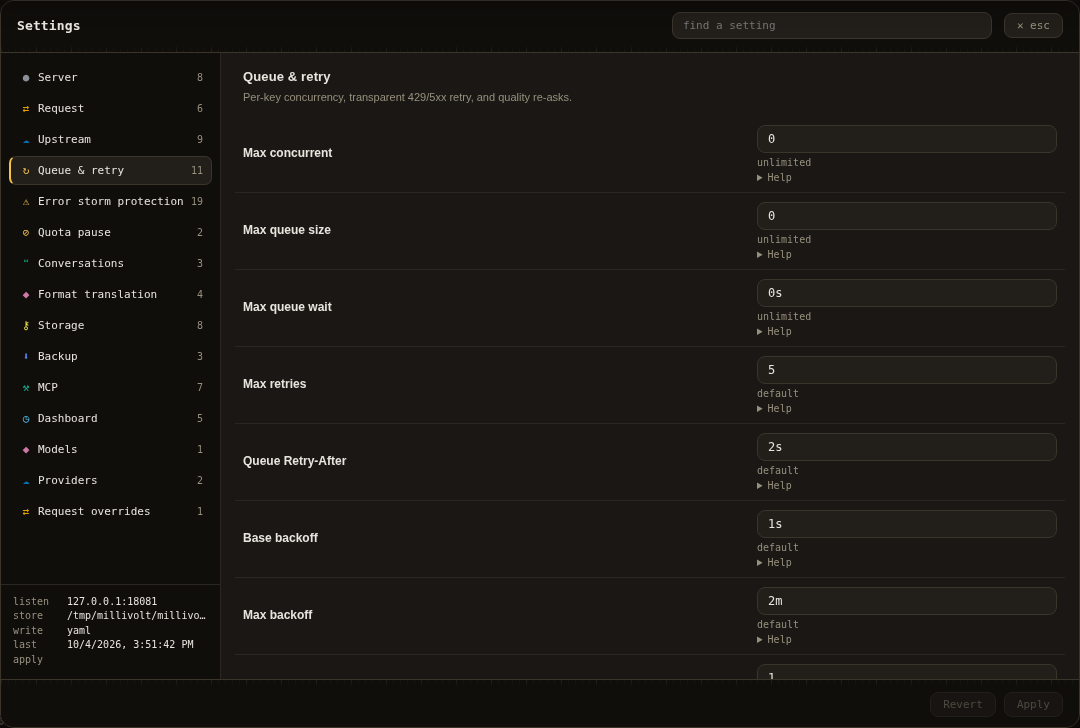Open the Upstream settings section
This screenshot has width=1080, height=728.
coord(110,139)
